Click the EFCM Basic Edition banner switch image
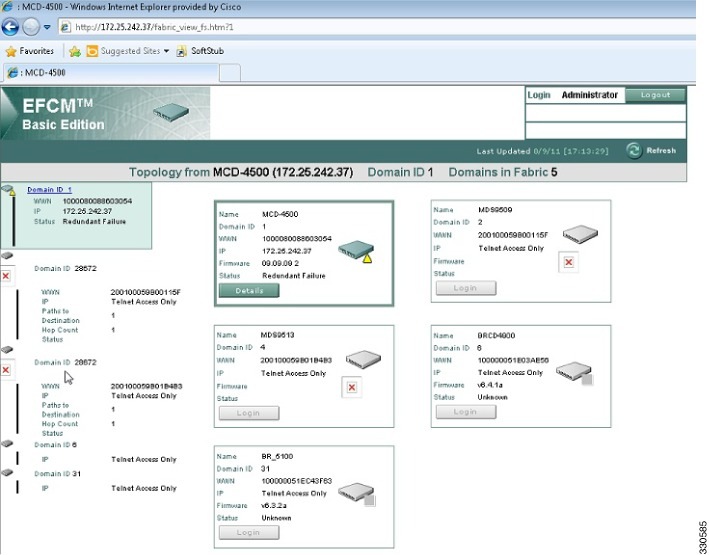The image size is (709, 555). pyautogui.click(x=171, y=112)
